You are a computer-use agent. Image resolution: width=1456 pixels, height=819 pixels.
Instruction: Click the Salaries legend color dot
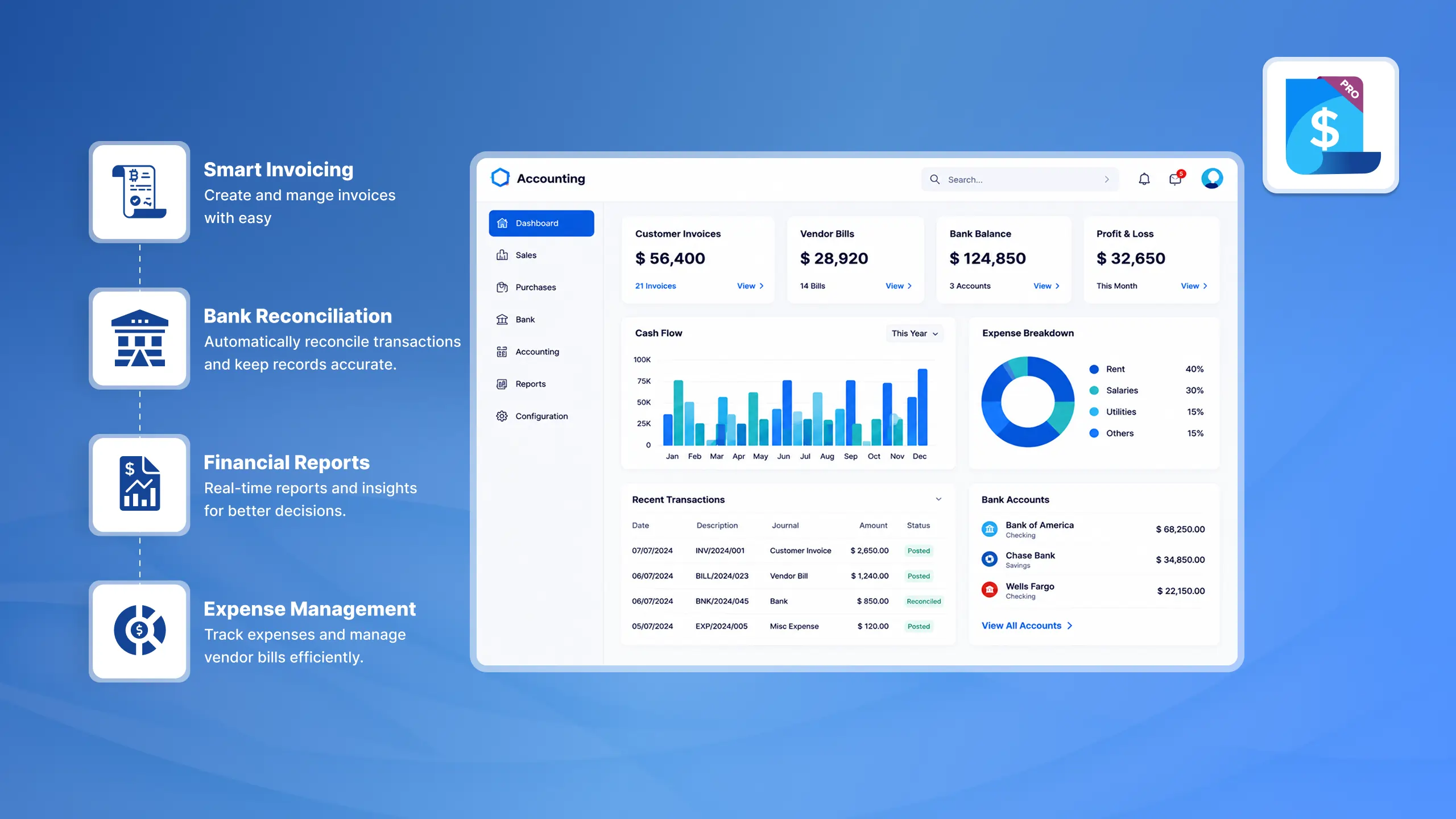[1094, 390]
